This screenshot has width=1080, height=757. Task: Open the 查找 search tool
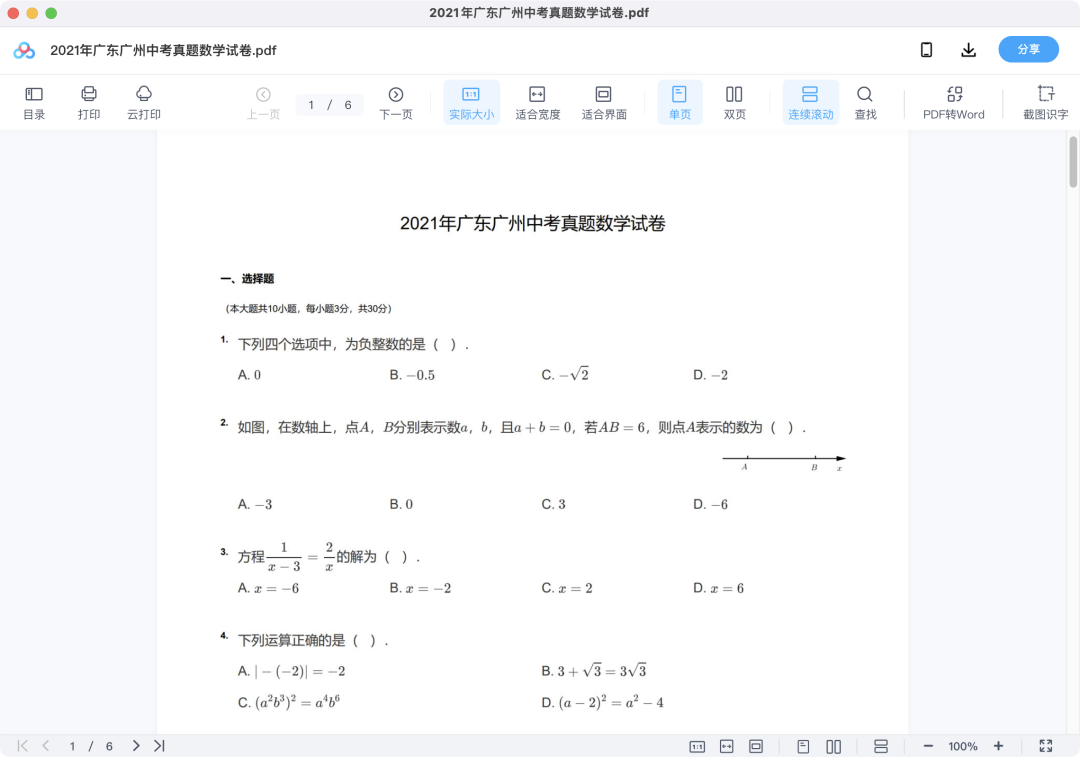click(x=865, y=103)
